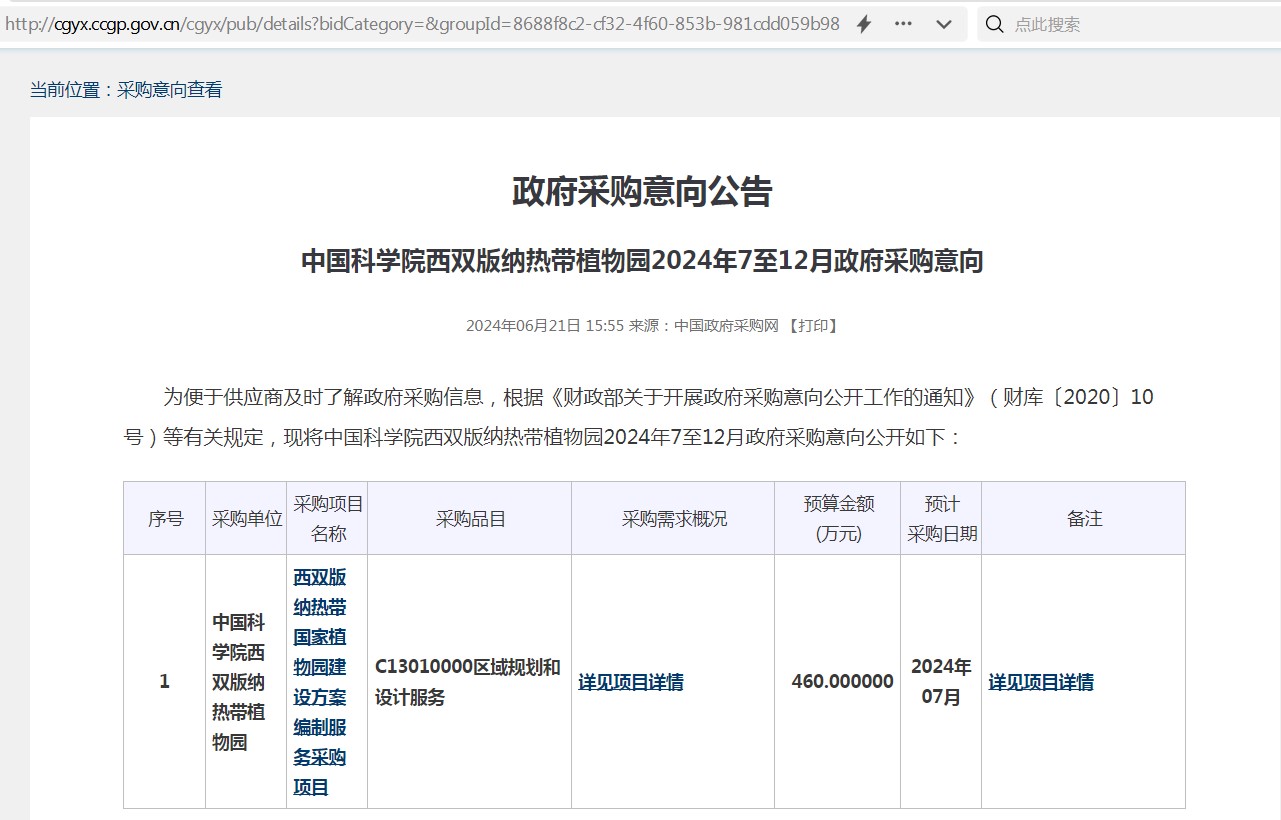Click the 序号 column header
Viewport: 1281px width, 820px height.
click(x=165, y=519)
